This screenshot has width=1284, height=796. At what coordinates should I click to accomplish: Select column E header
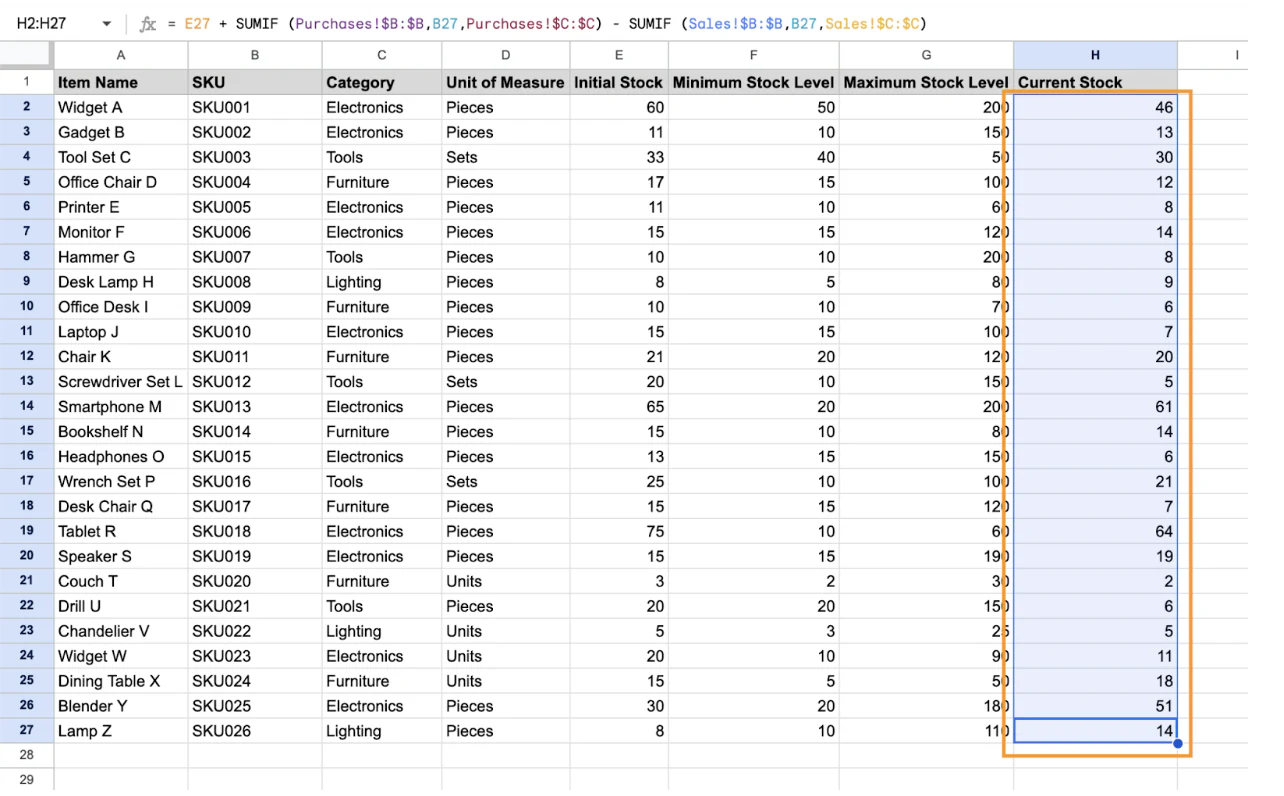tap(619, 55)
